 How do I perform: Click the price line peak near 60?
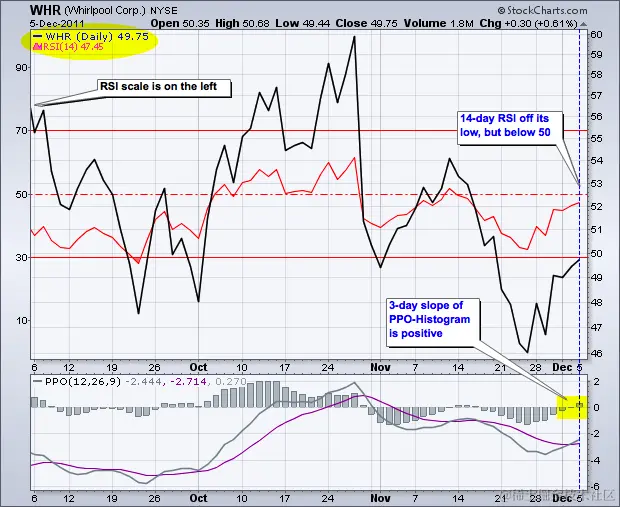click(x=354, y=37)
